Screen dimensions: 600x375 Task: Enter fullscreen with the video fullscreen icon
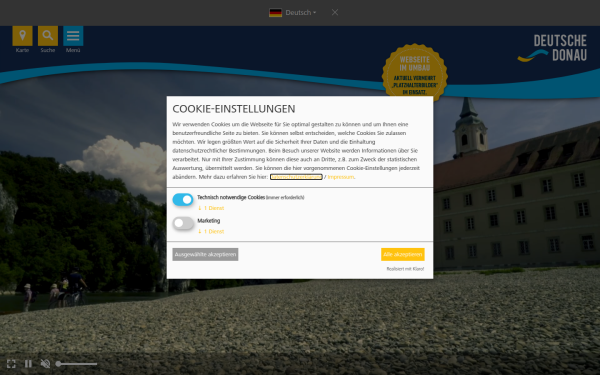click(11, 364)
